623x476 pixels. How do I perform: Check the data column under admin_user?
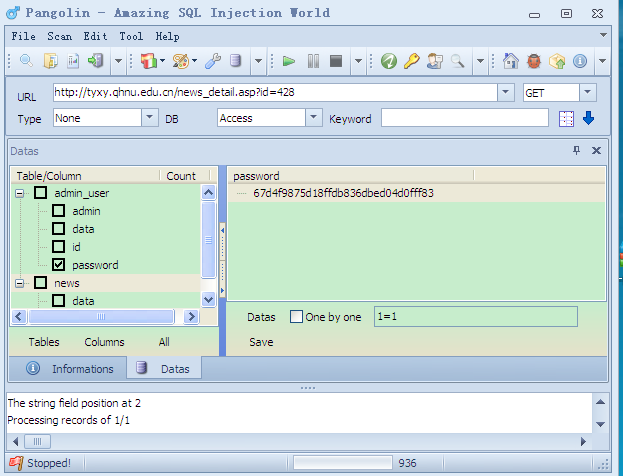point(58,229)
